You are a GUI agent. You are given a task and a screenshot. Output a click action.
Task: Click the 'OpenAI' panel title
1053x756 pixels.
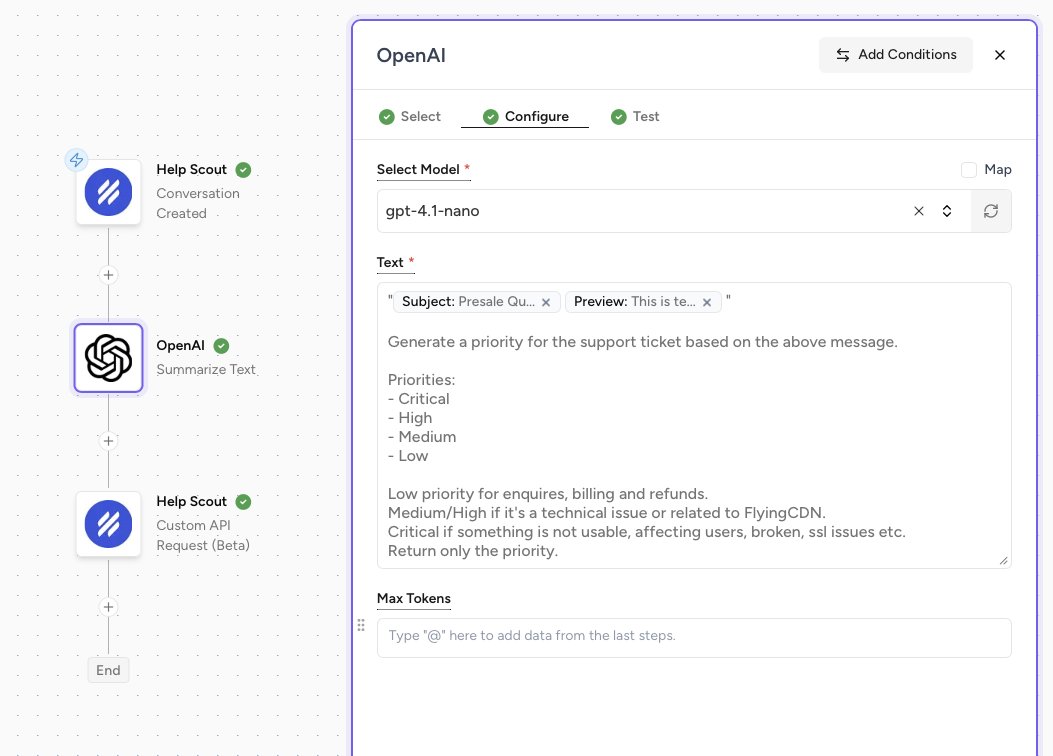tap(411, 56)
